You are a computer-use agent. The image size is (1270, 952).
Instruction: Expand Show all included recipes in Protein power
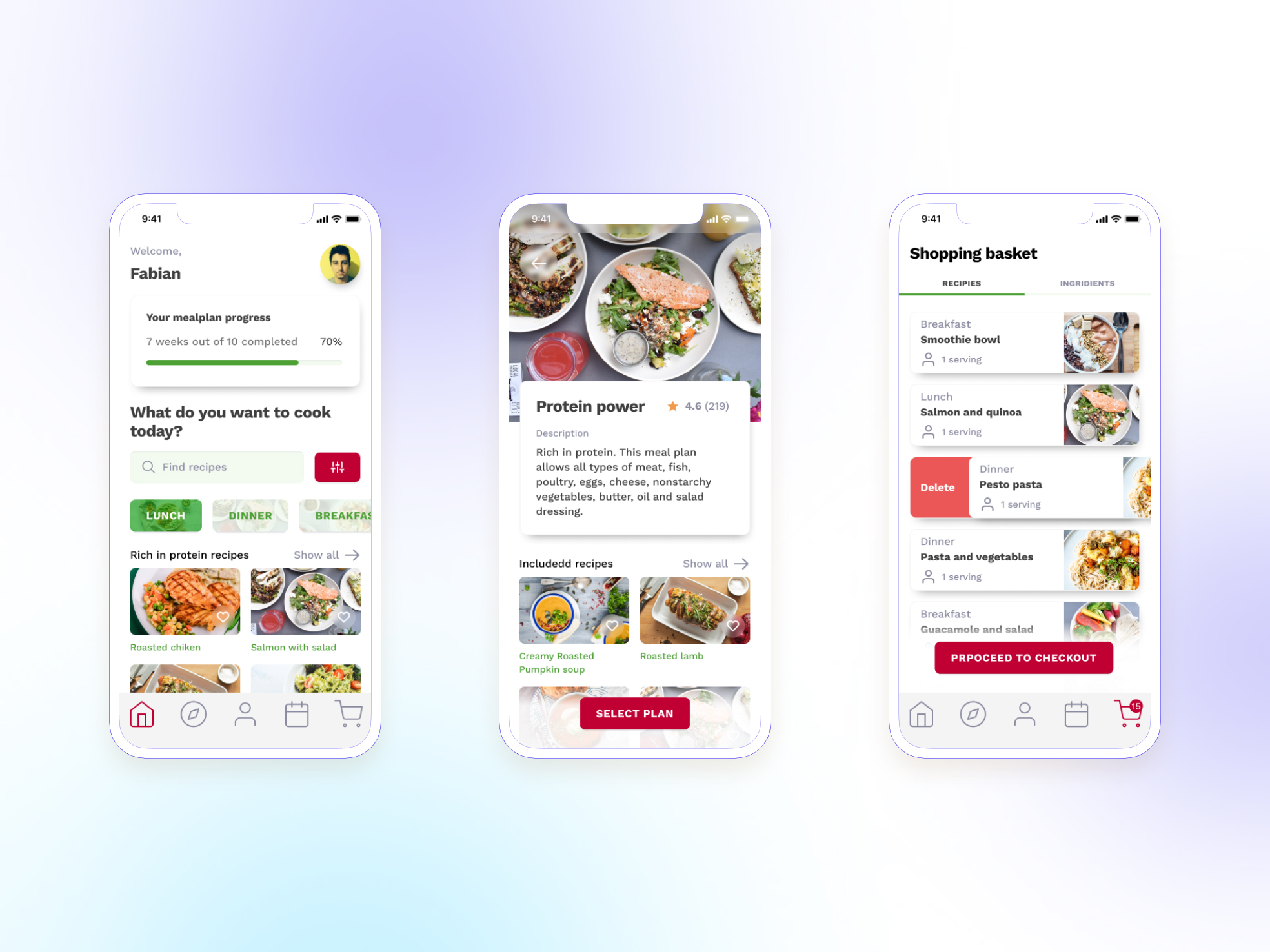coord(713,563)
